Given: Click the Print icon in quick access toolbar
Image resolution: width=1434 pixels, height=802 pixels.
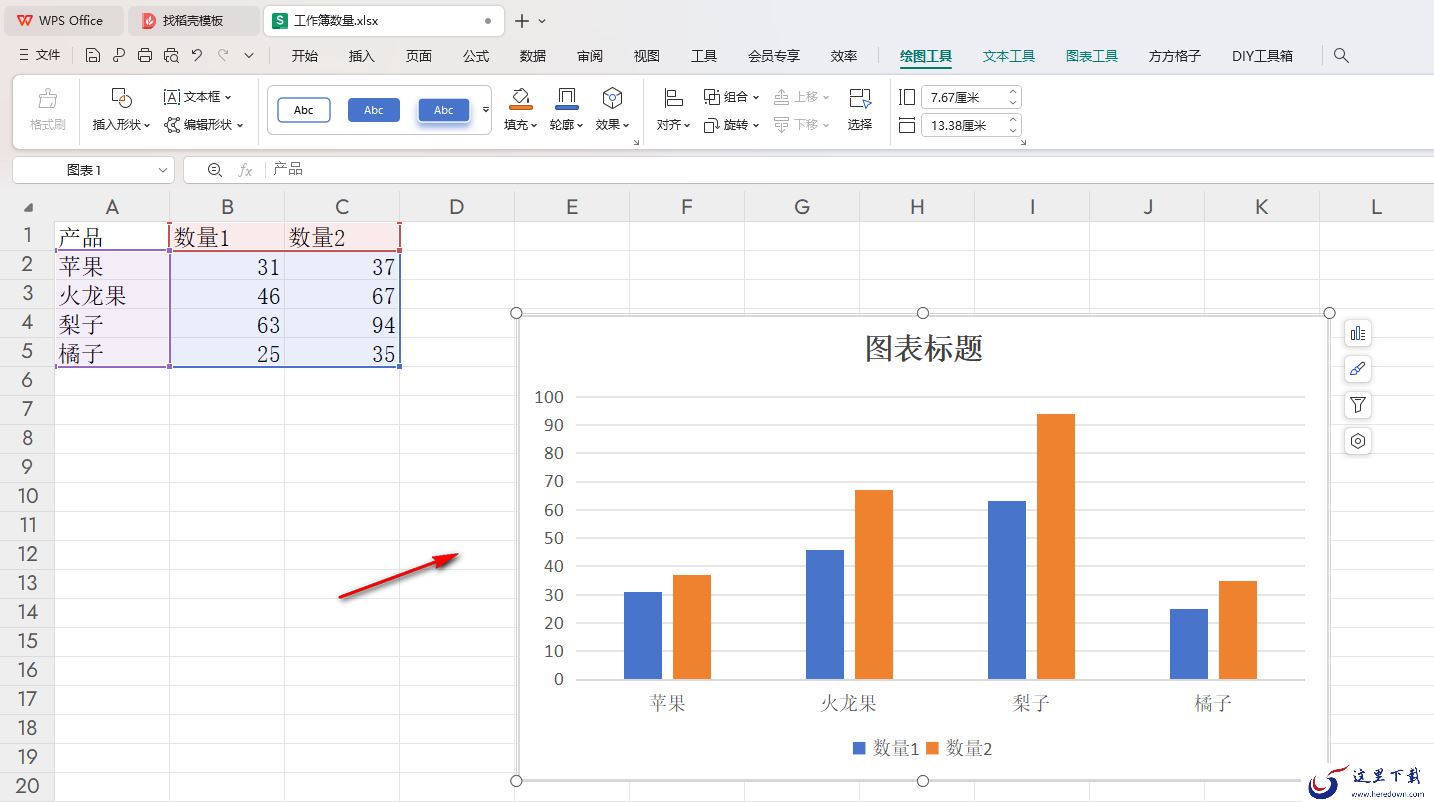Looking at the screenshot, I should (145, 56).
